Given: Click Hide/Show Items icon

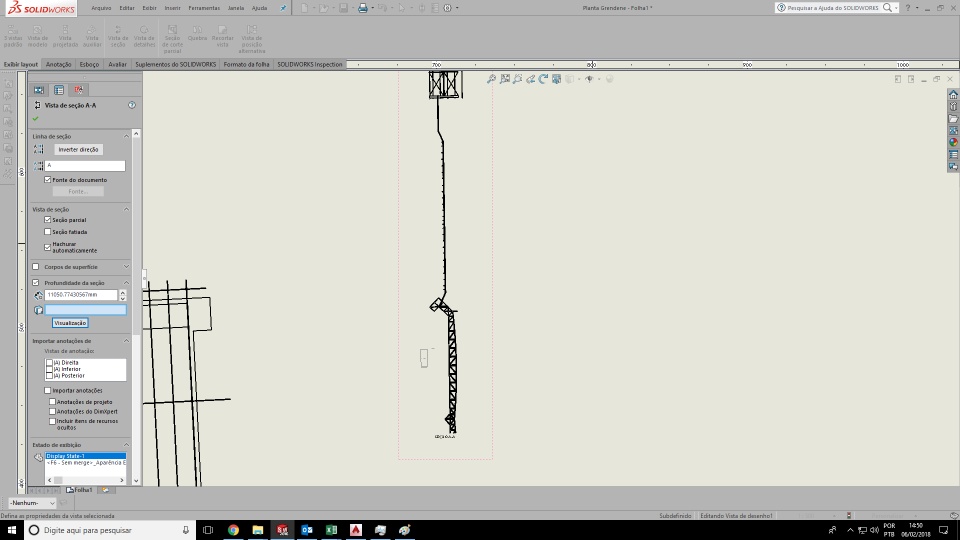Looking at the screenshot, I should pos(589,79).
